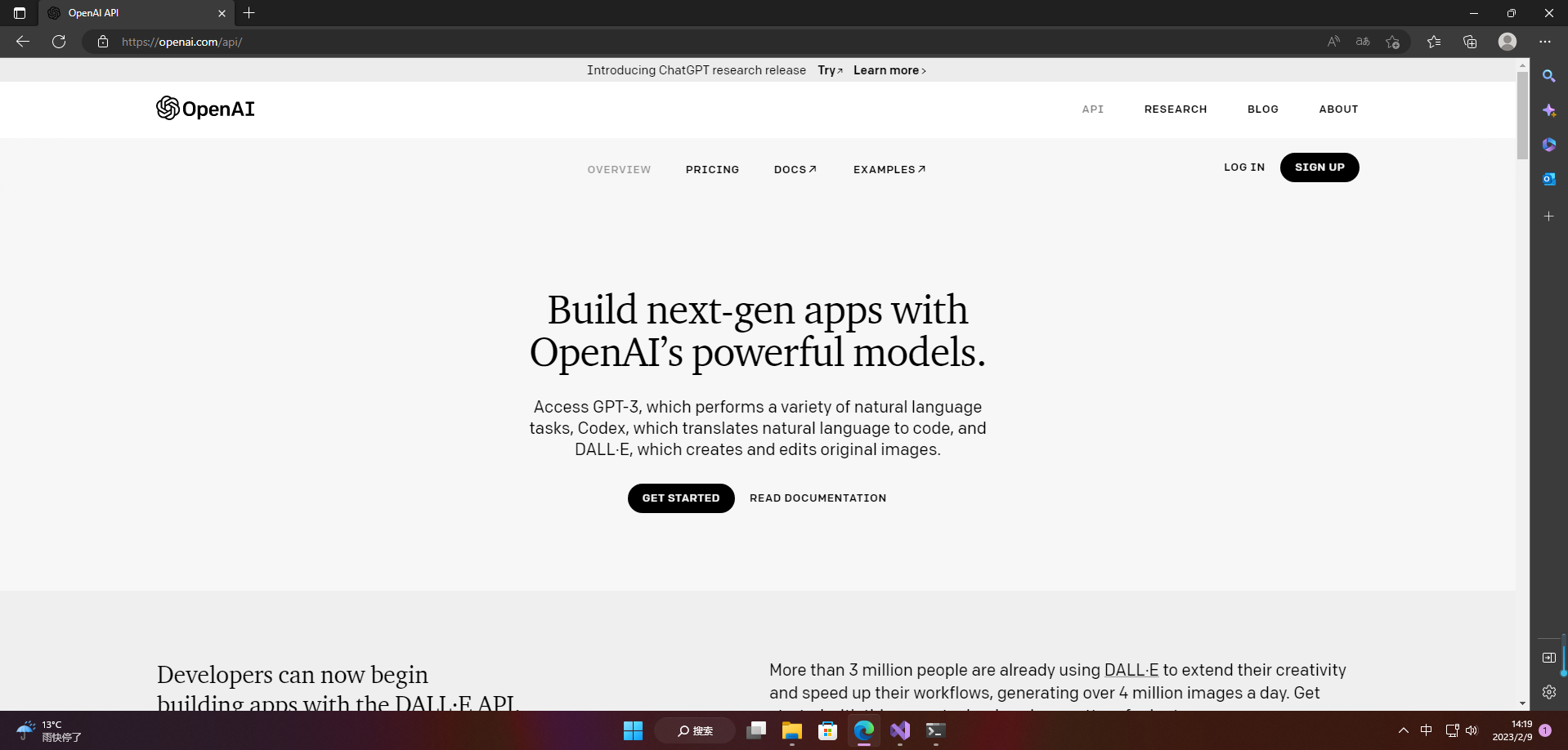Image resolution: width=1568 pixels, height=750 pixels.
Task: Open the Collections icon
Action: pyautogui.click(x=1470, y=42)
